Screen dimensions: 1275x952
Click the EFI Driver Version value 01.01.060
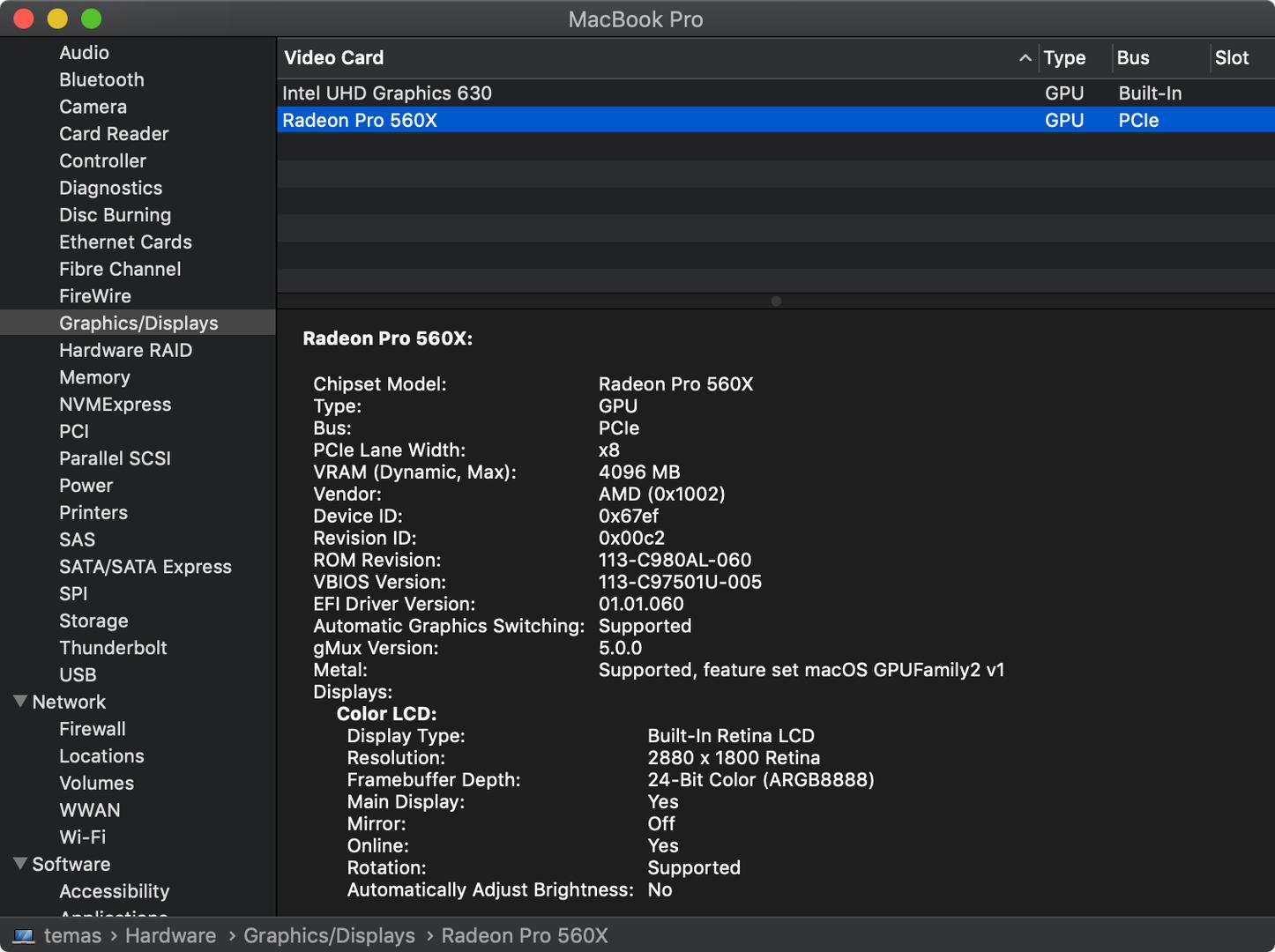pos(641,605)
